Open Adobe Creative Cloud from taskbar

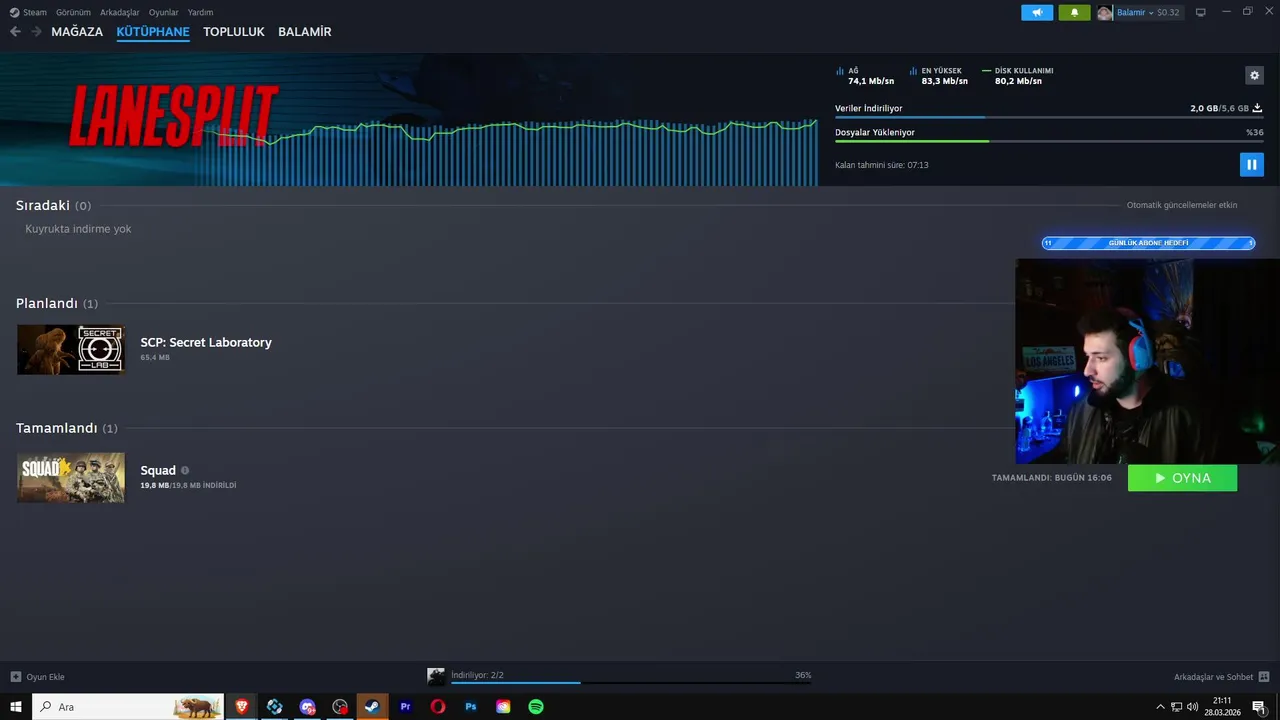[x=503, y=707]
